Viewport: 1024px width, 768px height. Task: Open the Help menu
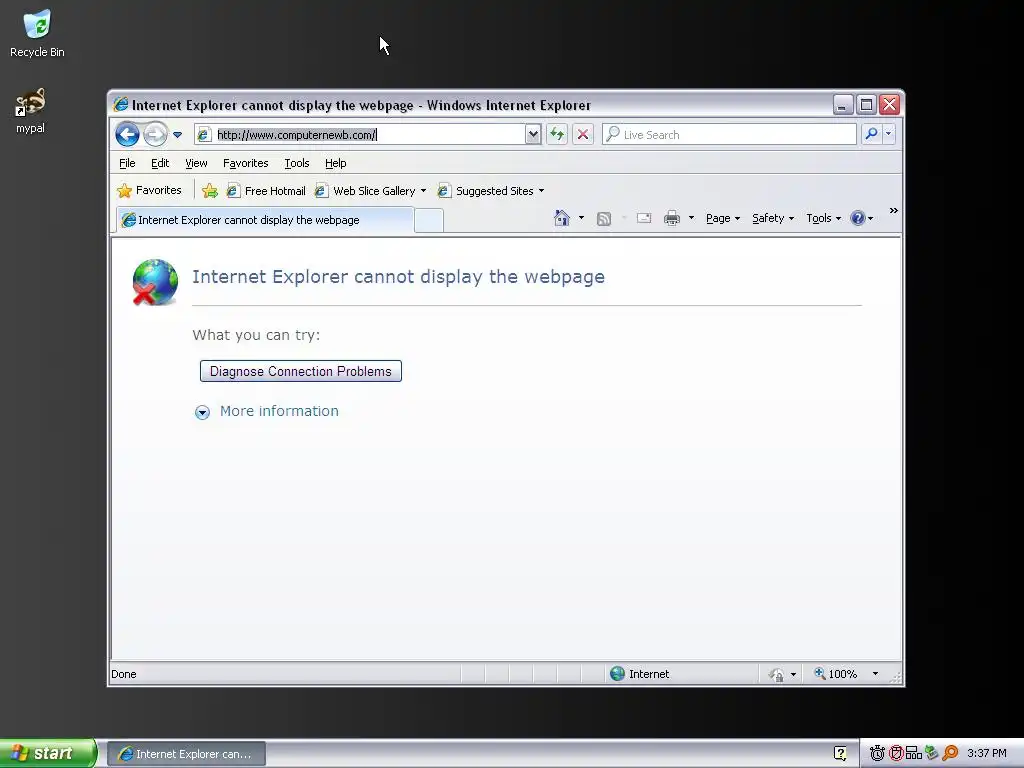pos(336,163)
